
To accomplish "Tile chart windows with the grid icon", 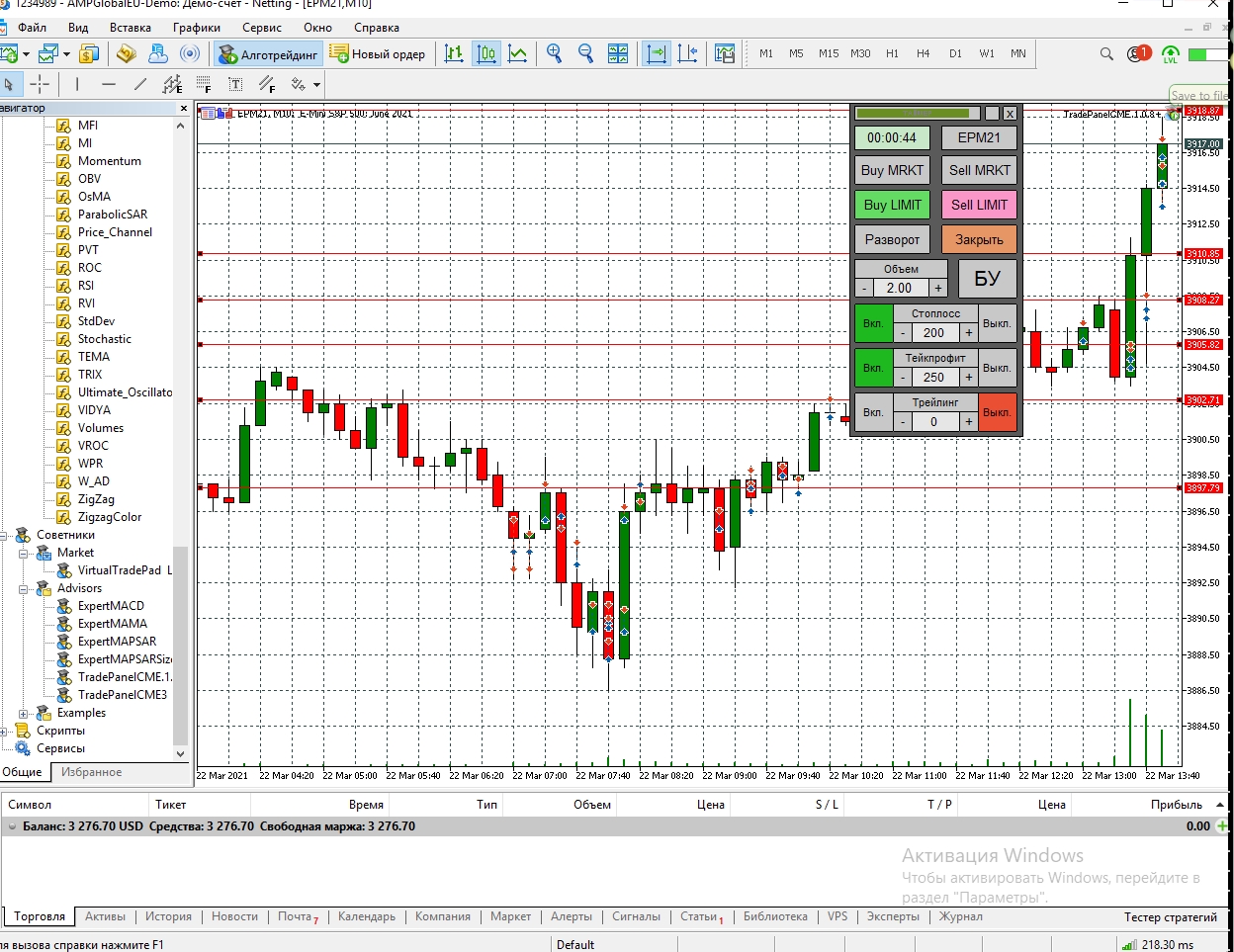I will coord(618,53).
